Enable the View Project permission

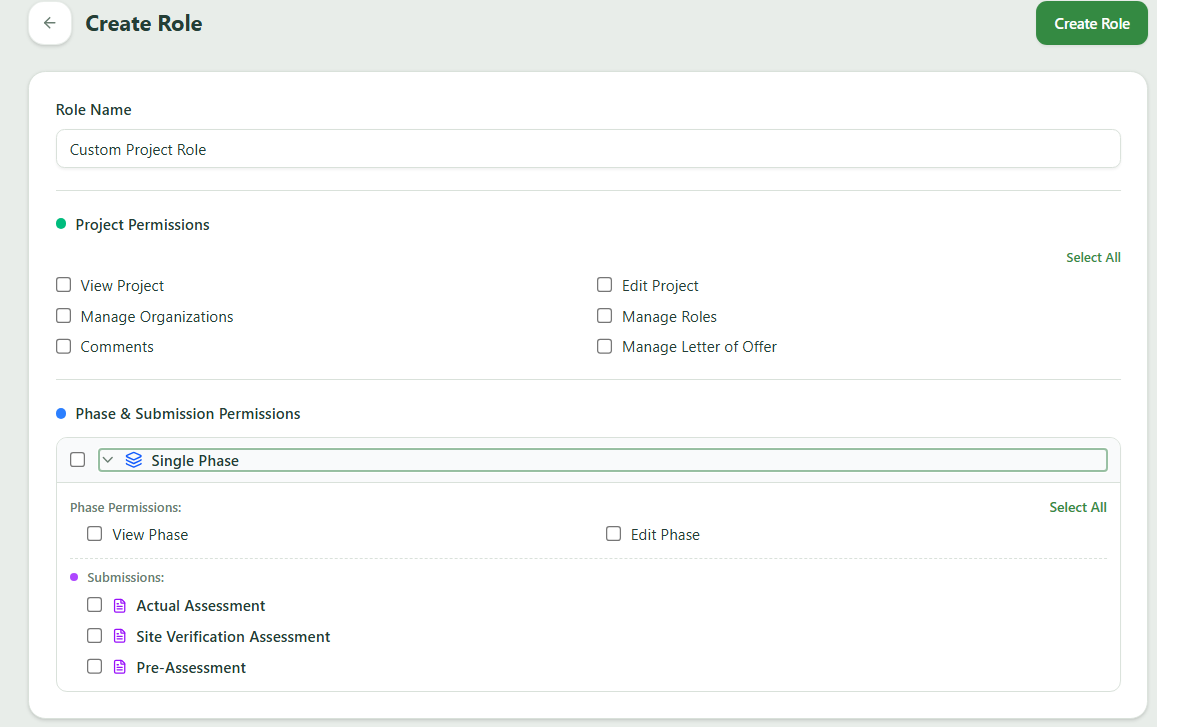click(x=64, y=285)
